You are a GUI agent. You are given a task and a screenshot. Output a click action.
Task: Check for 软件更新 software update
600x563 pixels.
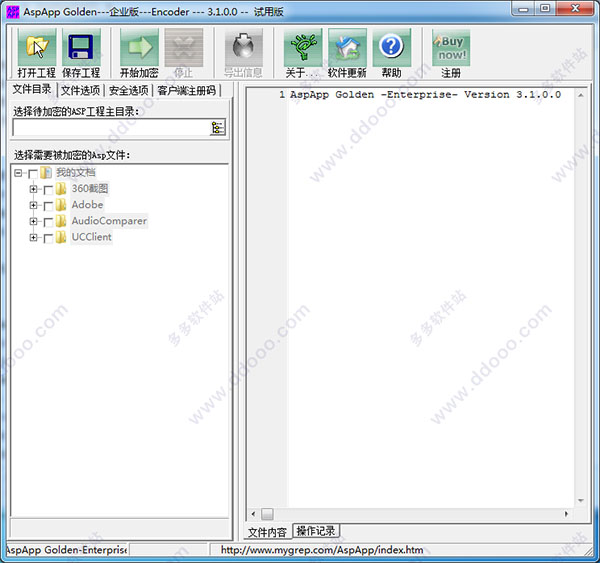[347, 47]
